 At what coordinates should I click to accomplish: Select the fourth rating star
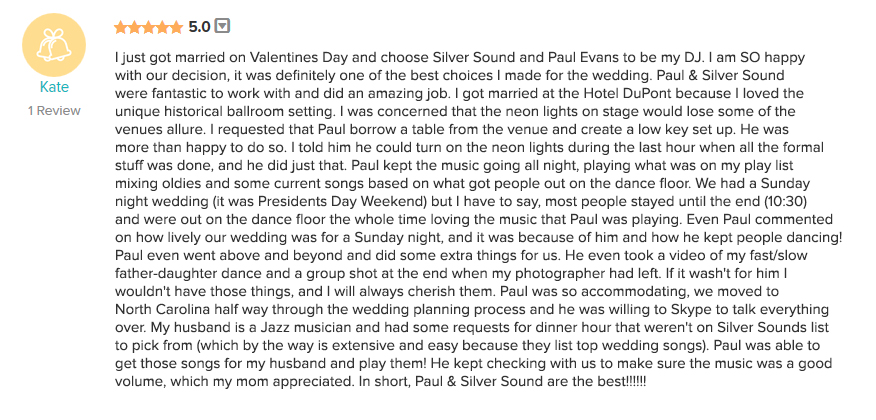[x=163, y=27]
